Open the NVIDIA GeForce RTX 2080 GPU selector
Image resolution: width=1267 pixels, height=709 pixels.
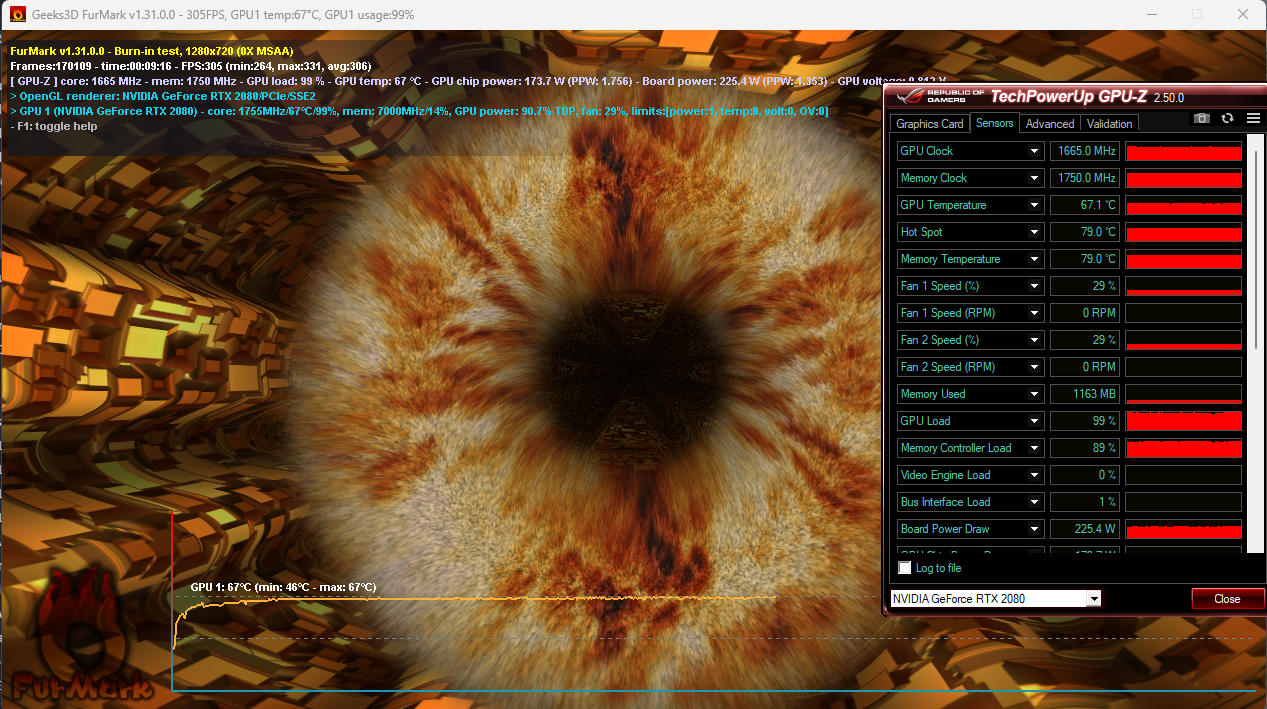(x=995, y=599)
